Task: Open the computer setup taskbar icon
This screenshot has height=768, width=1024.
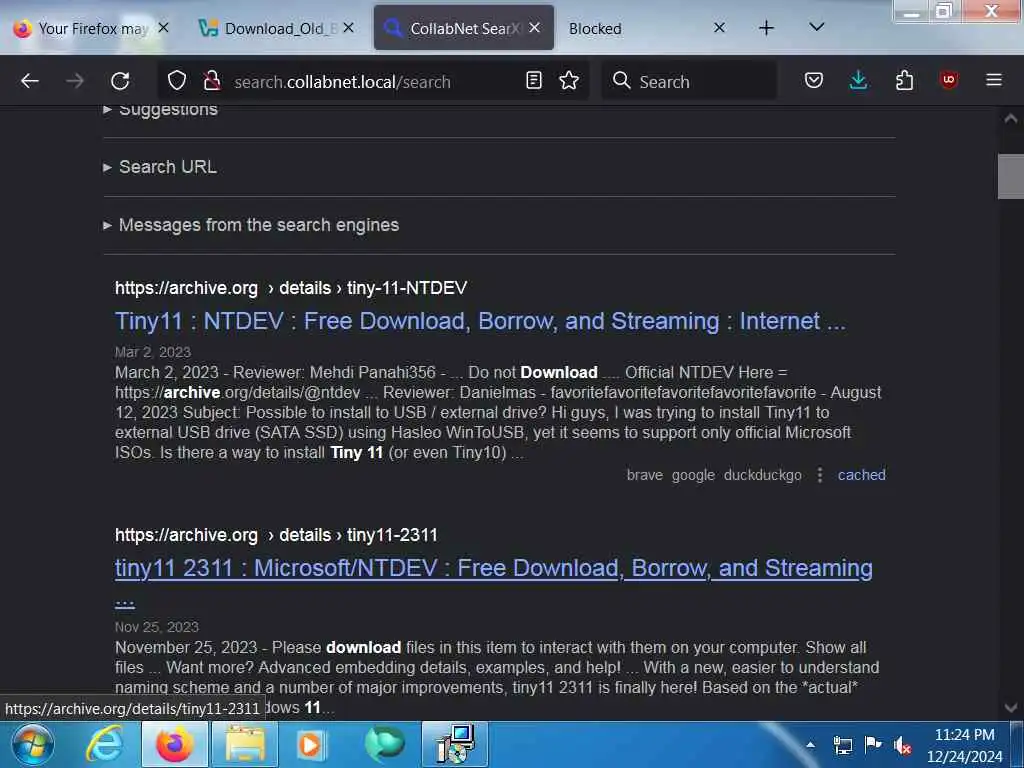Action: [x=455, y=744]
